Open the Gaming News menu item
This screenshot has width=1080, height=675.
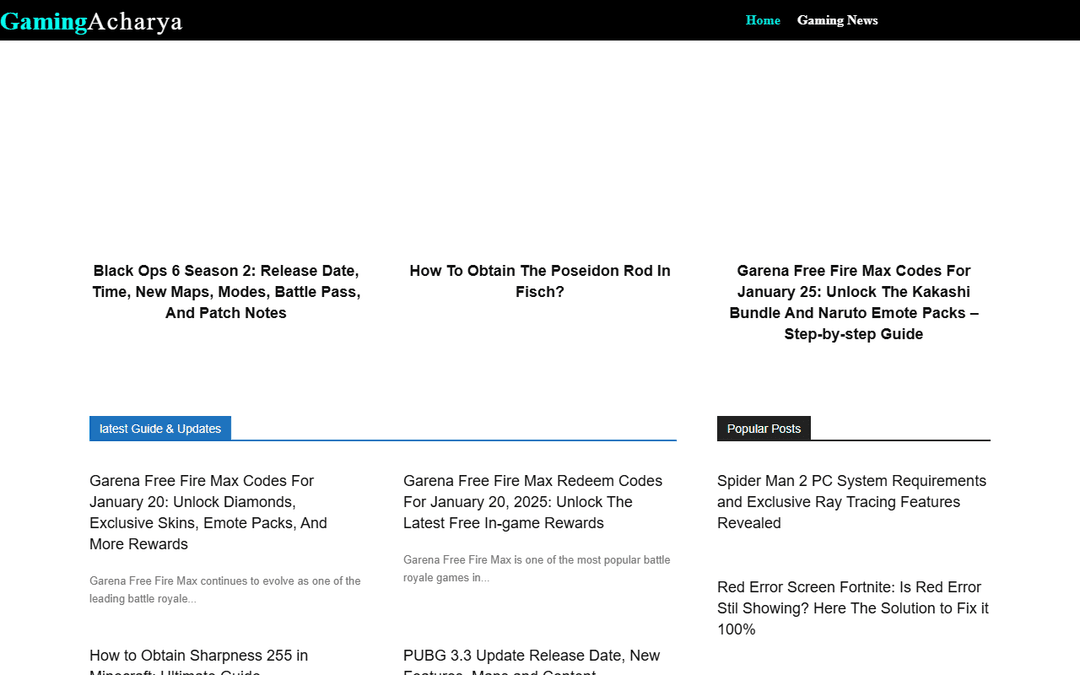click(837, 20)
